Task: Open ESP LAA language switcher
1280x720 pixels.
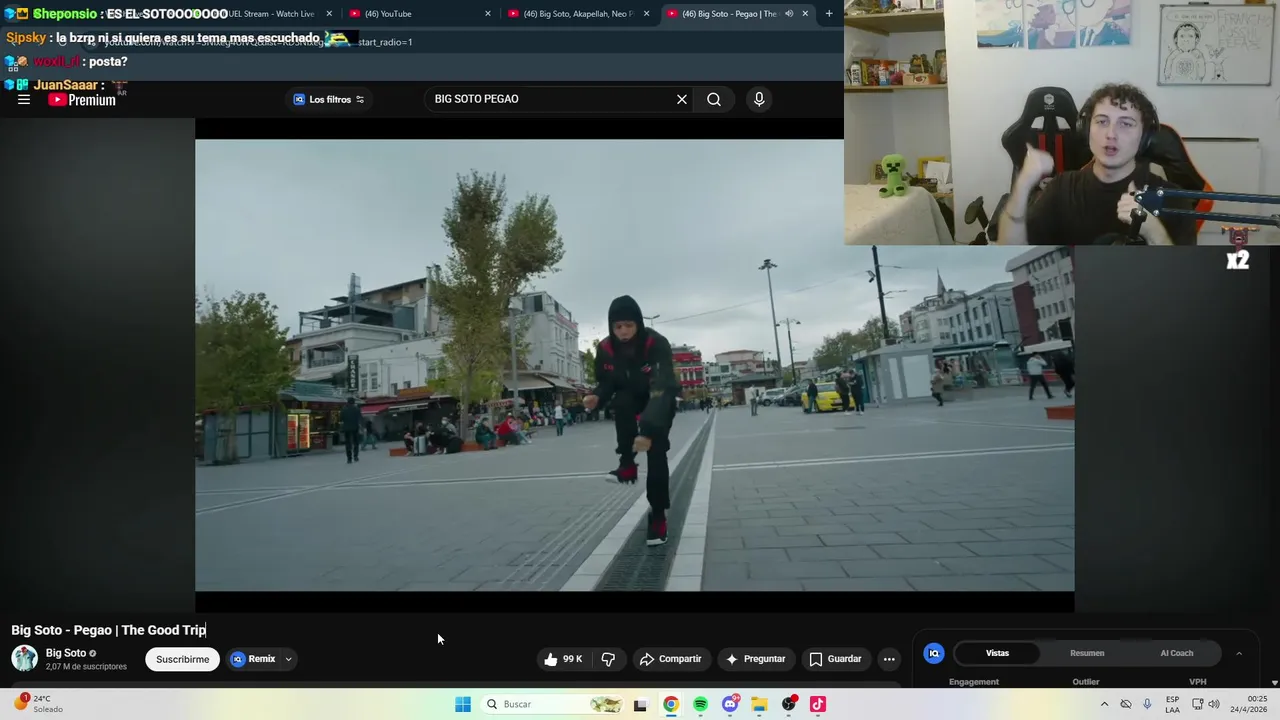Action: pos(1172,704)
